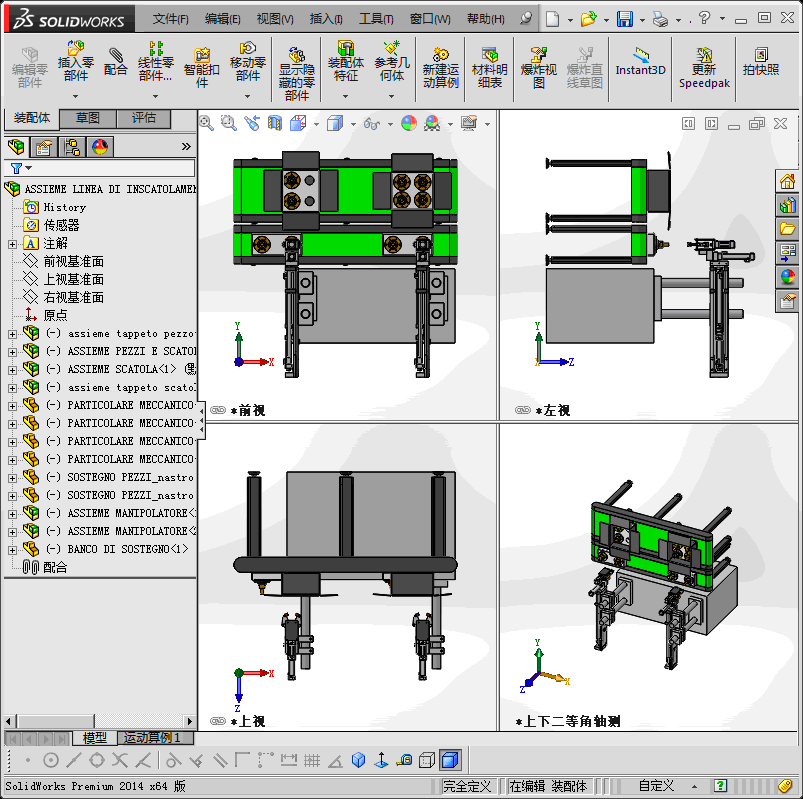Select the Mate (配合) tool
This screenshot has height=799, width=803.
click(x=115, y=61)
